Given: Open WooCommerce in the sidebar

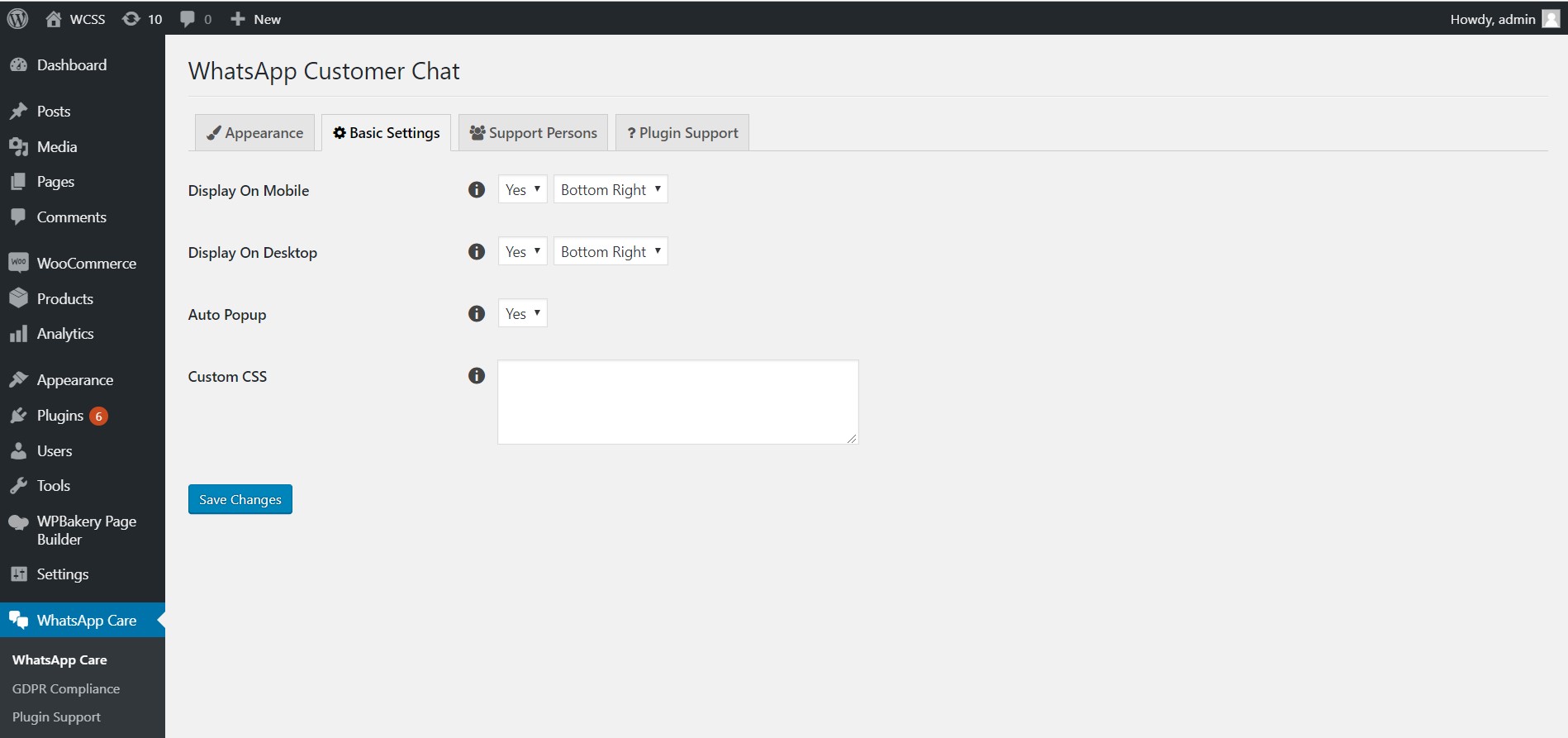Looking at the screenshot, I should click(83, 264).
